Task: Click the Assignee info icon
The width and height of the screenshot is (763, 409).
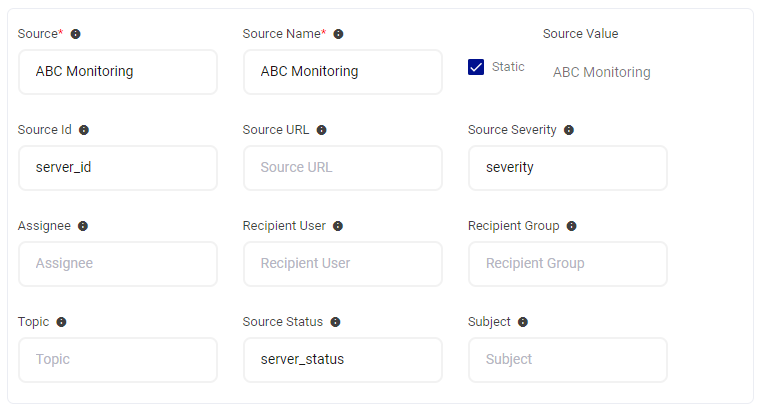Action: 83,226
